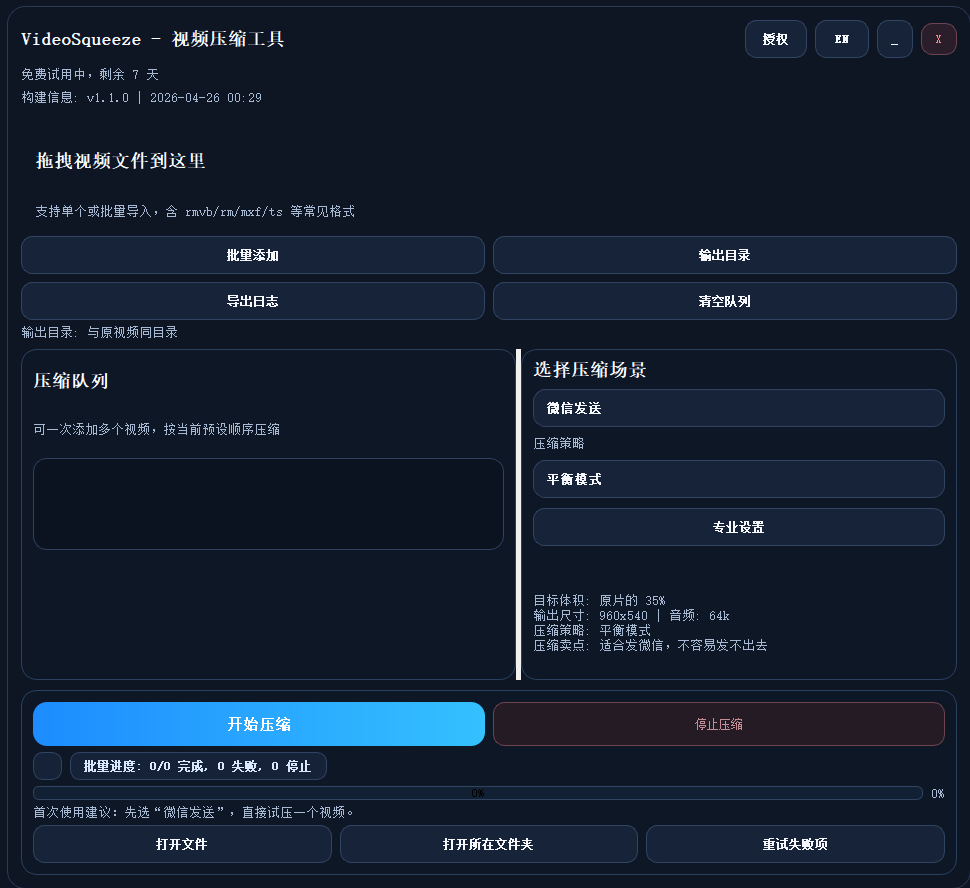Screen dimensions: 970x888
Task: Open the 微信发送 scene dropdown
Action: (x=739, y=408)
